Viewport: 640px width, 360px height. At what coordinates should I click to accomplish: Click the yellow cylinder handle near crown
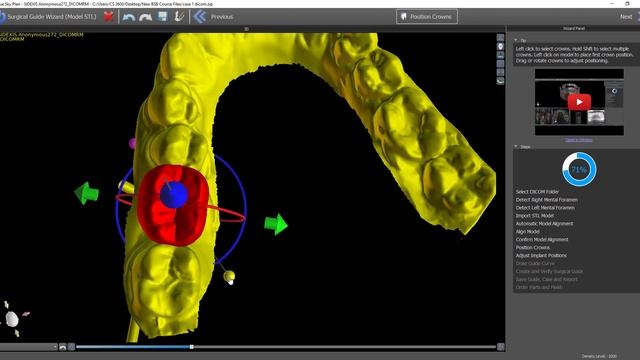point(126,187)
